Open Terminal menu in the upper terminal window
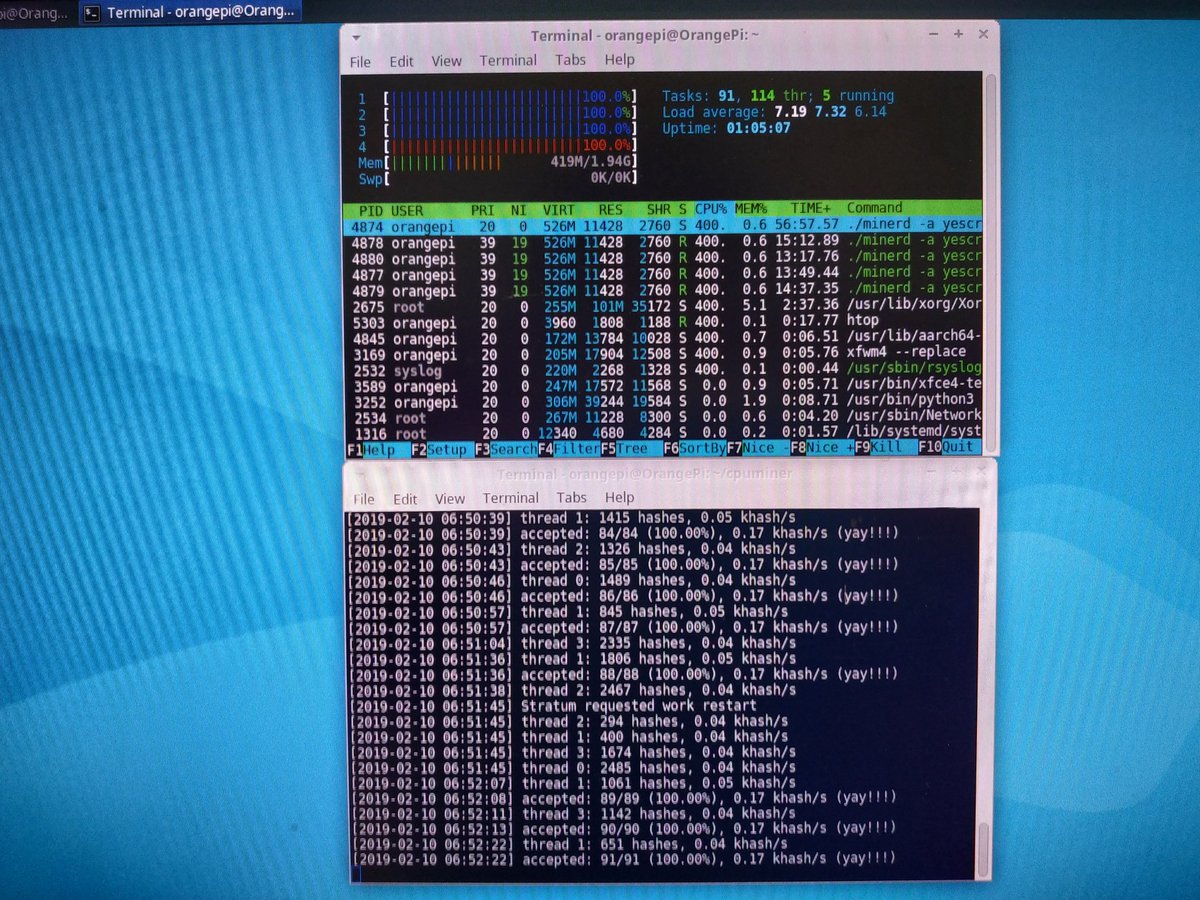Screen dimensions: 1200x900 508,60
